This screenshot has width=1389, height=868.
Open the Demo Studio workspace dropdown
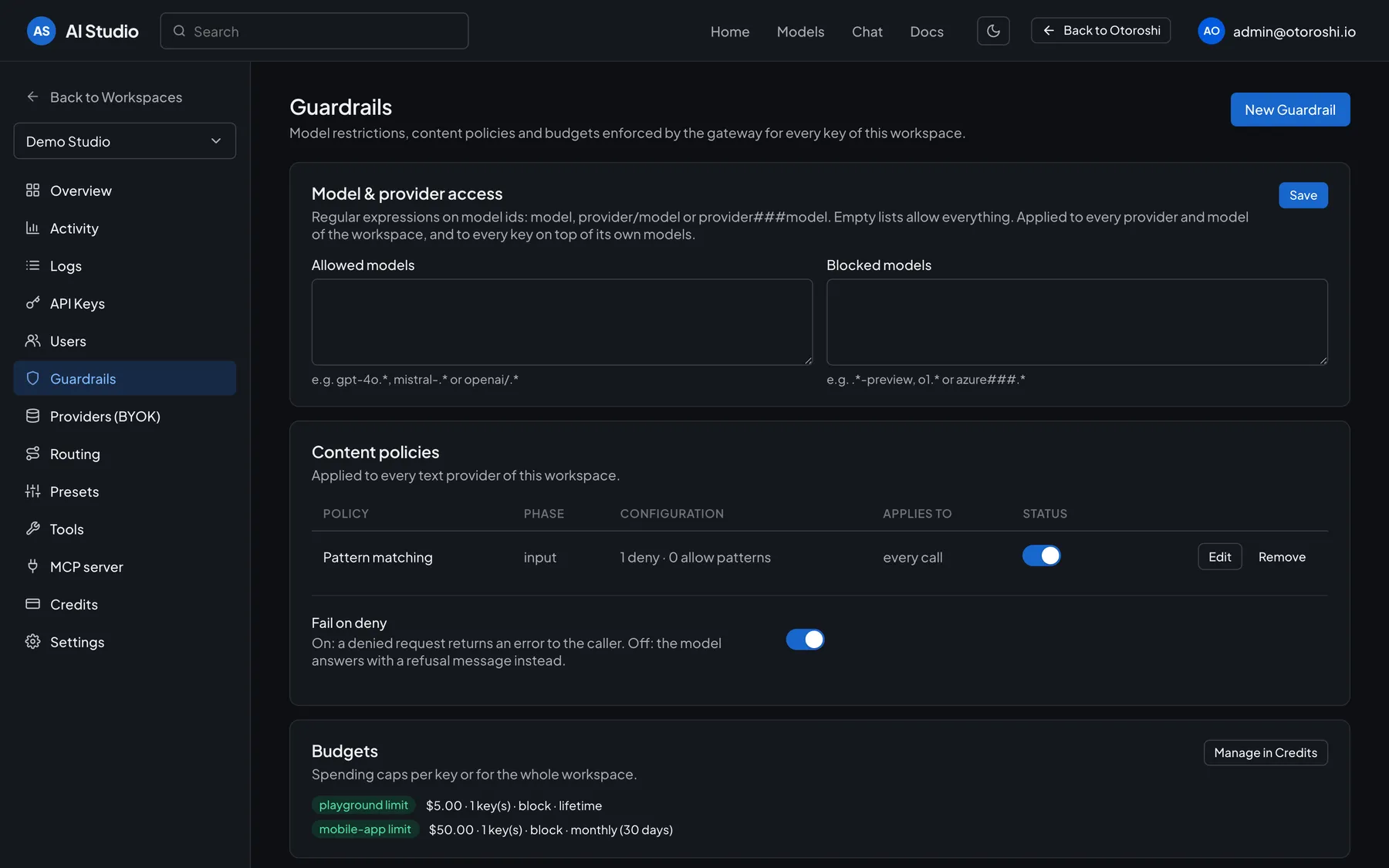tap(125, 141)
